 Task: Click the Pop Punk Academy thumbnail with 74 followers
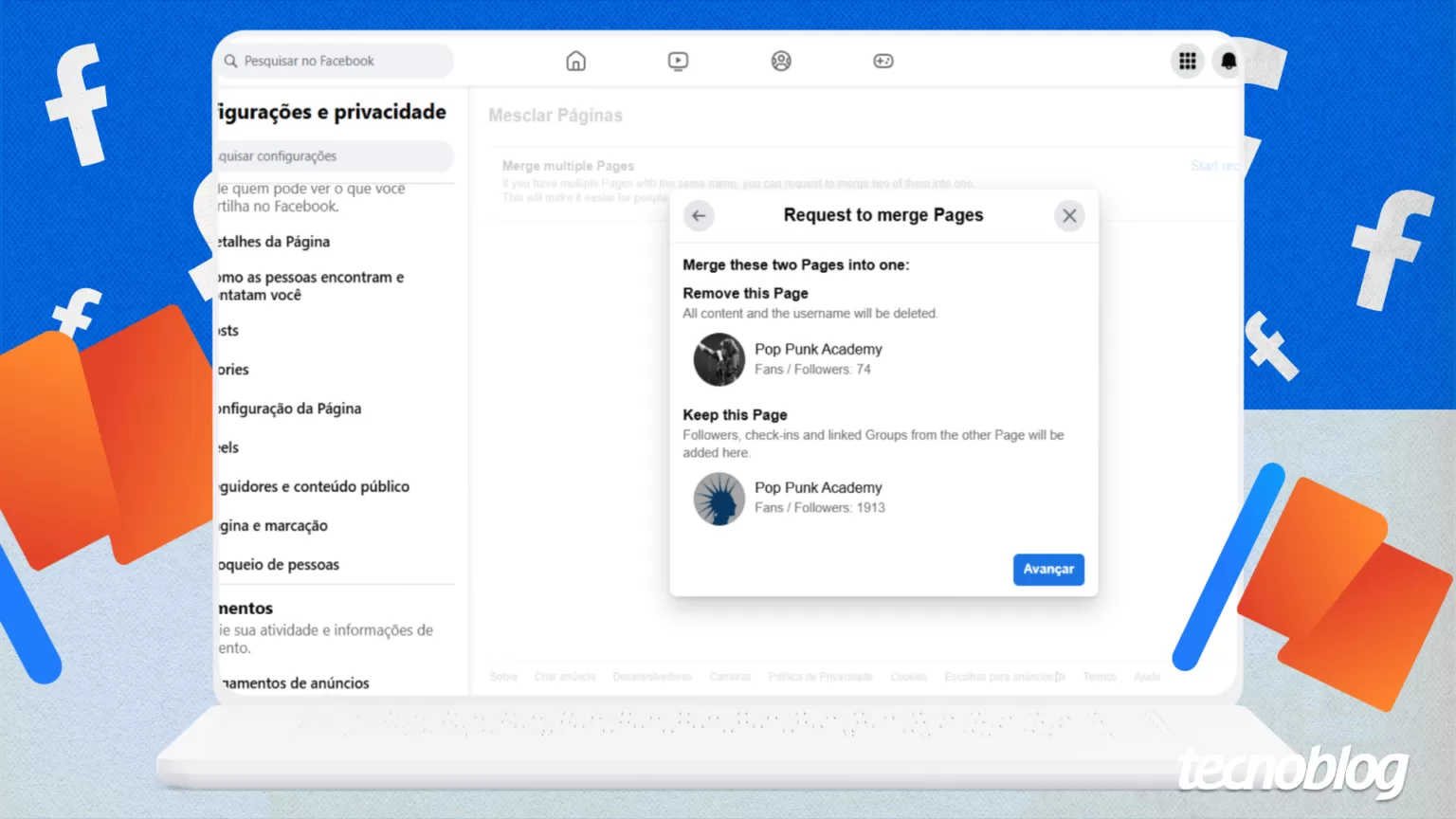[x=719, y=359]
